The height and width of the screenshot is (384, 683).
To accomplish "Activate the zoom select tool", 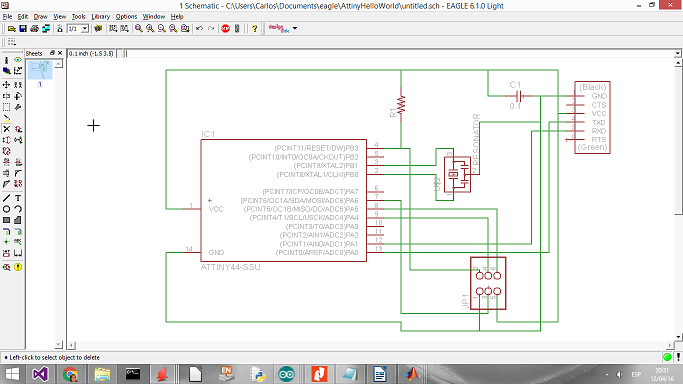I will point(185,28).
